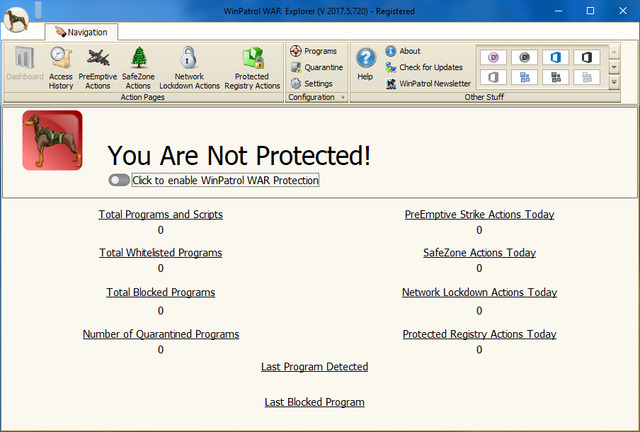The width and height of the screenshot is (640, 432).
Task: Apply the black Office theme
Action: (587, 58)
